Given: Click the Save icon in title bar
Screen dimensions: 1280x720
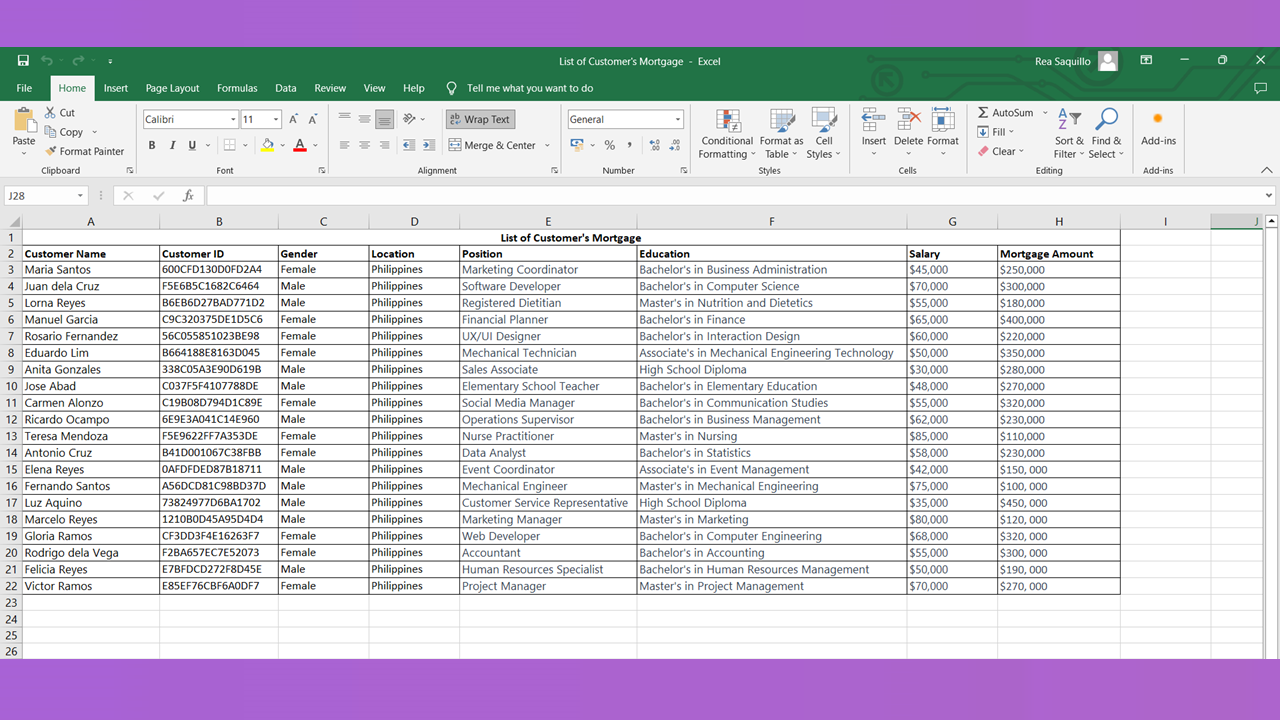Looking at the screenshot, I should click(23, 61).
